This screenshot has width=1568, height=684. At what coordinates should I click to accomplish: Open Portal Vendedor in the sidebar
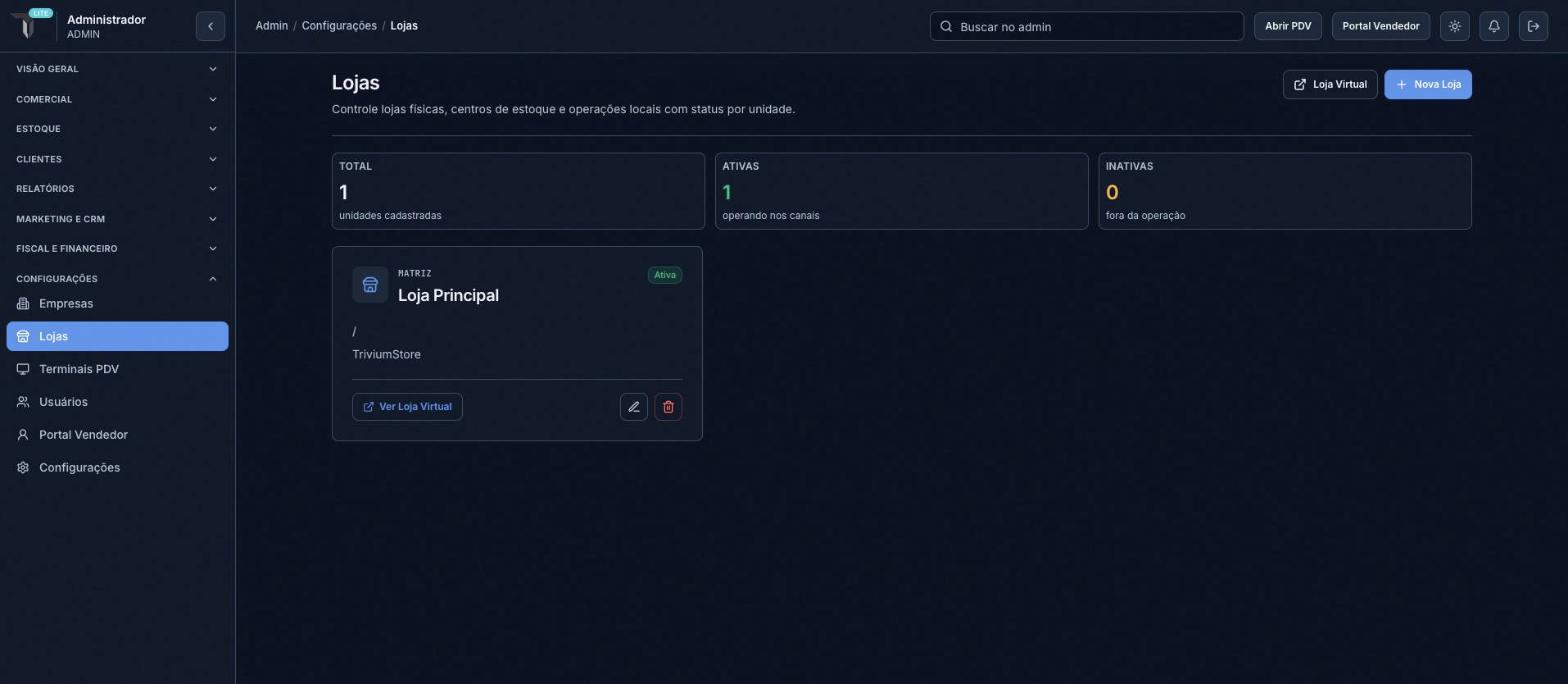click(117, 435)
